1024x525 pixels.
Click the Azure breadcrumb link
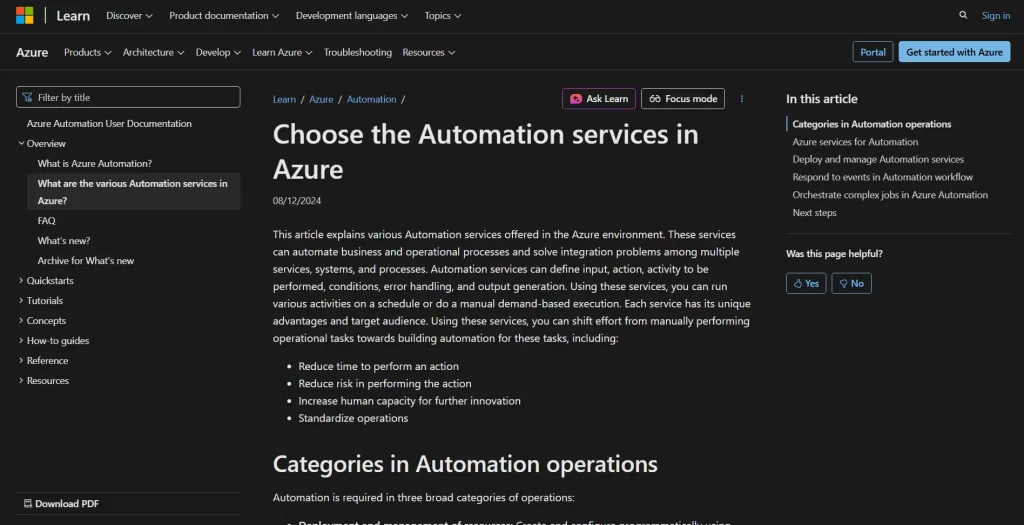point(321,99)
